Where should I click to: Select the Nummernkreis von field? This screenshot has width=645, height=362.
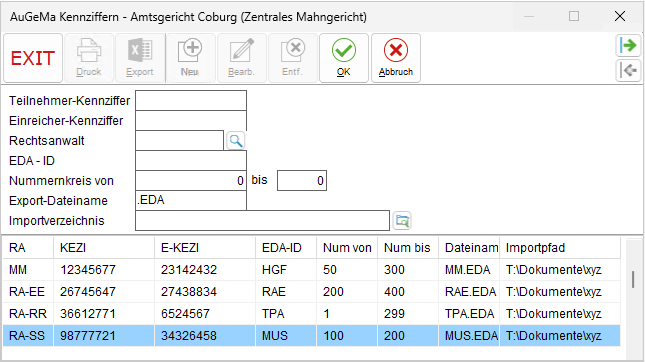tap(191, 181)
